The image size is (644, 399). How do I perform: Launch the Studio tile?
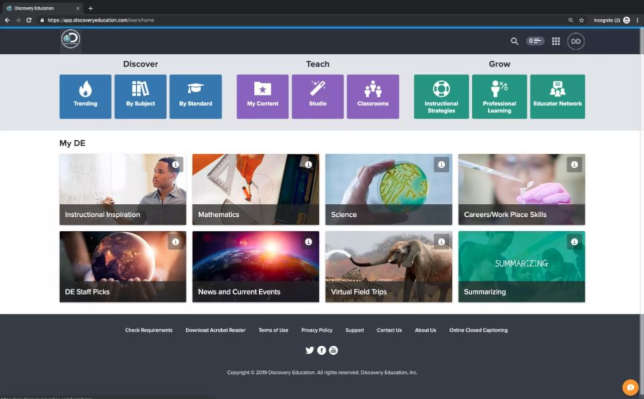tap(317, 97)
